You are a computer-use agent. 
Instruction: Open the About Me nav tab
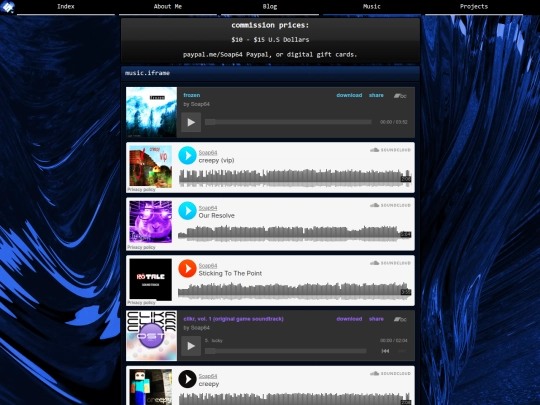coord(168,7)
